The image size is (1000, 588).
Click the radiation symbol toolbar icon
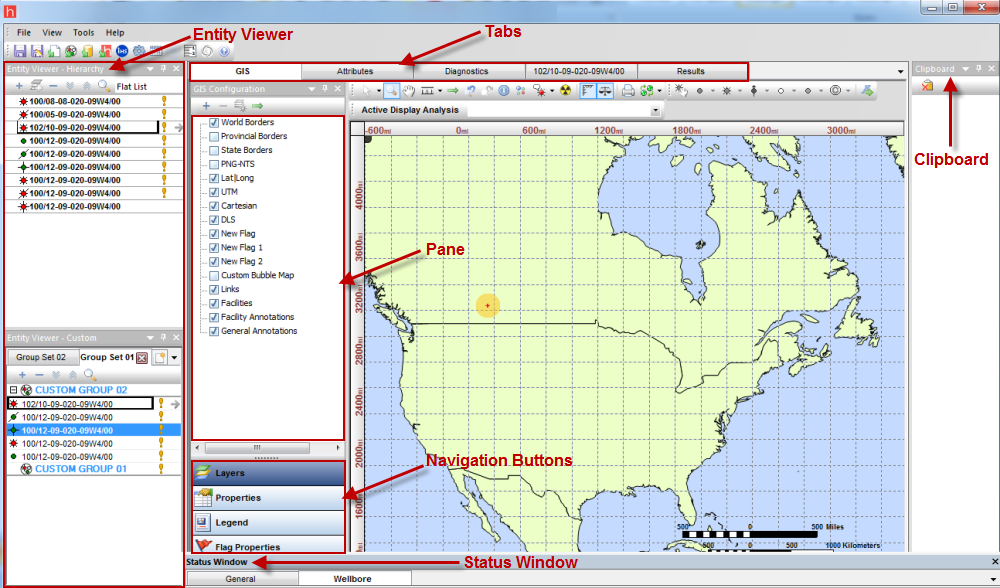[x=565, y=90]
